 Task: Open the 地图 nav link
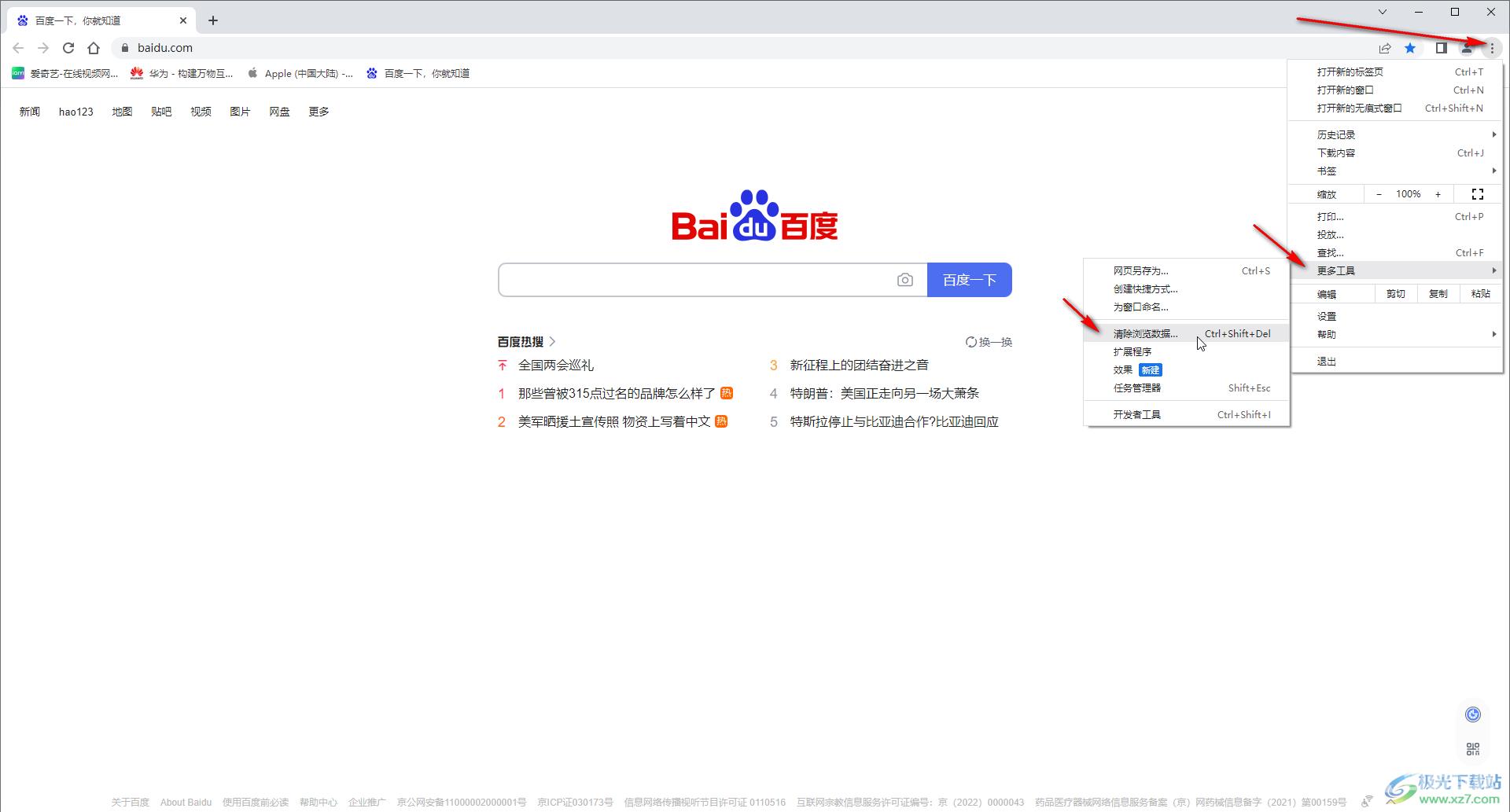click(x=122, y=112)
